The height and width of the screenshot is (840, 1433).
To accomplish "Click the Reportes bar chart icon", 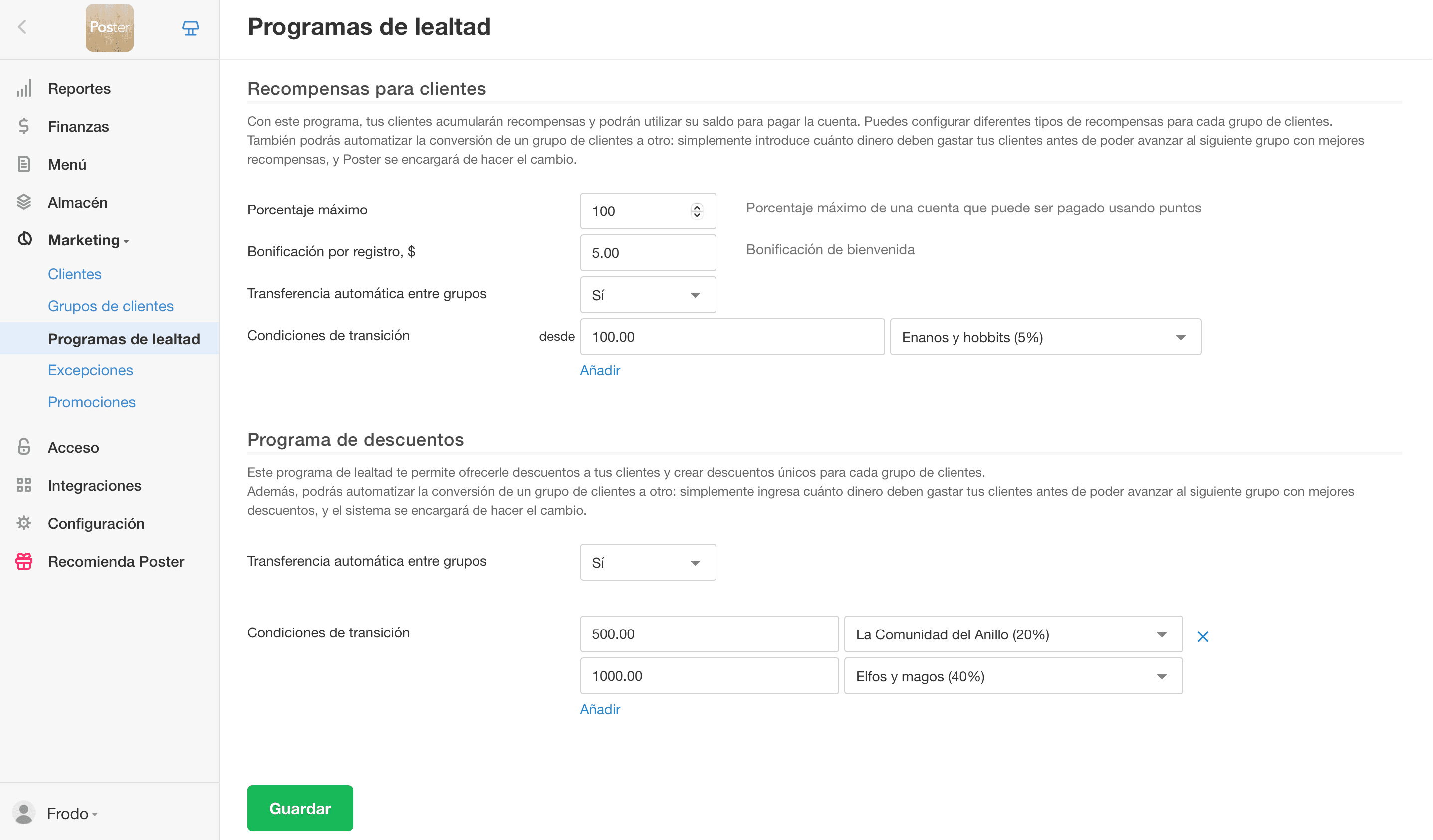I will (x=24, y=89).
